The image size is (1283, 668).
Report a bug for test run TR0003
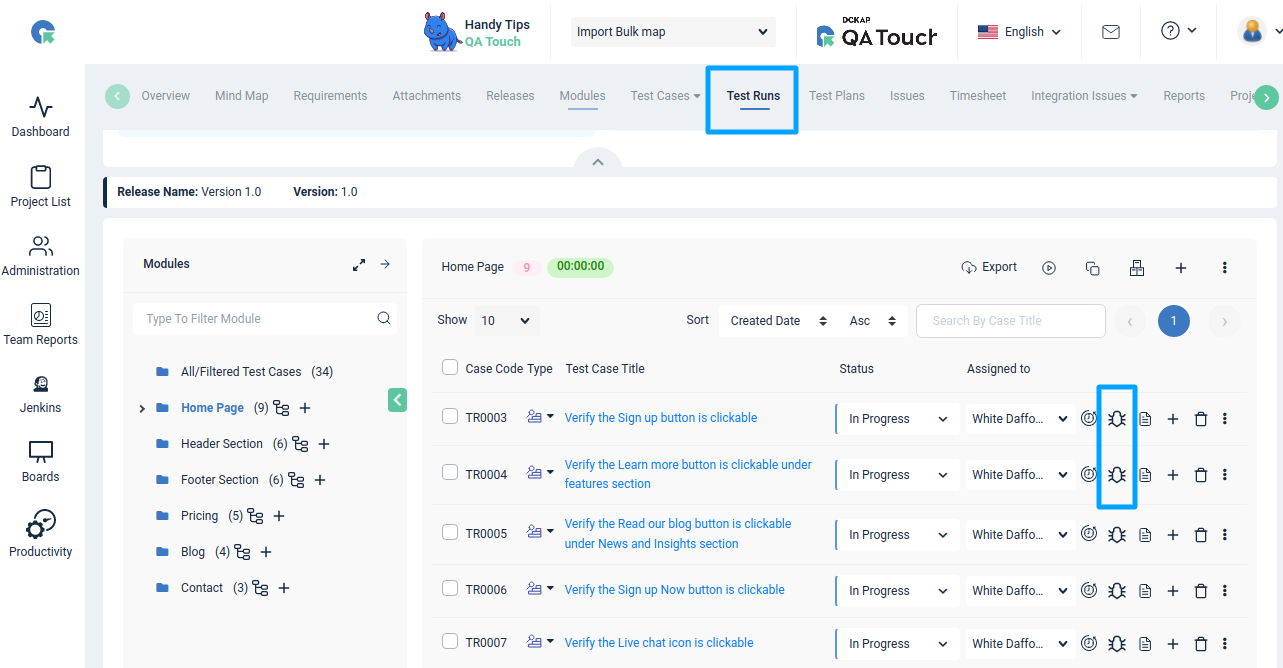coord(1116,418)
